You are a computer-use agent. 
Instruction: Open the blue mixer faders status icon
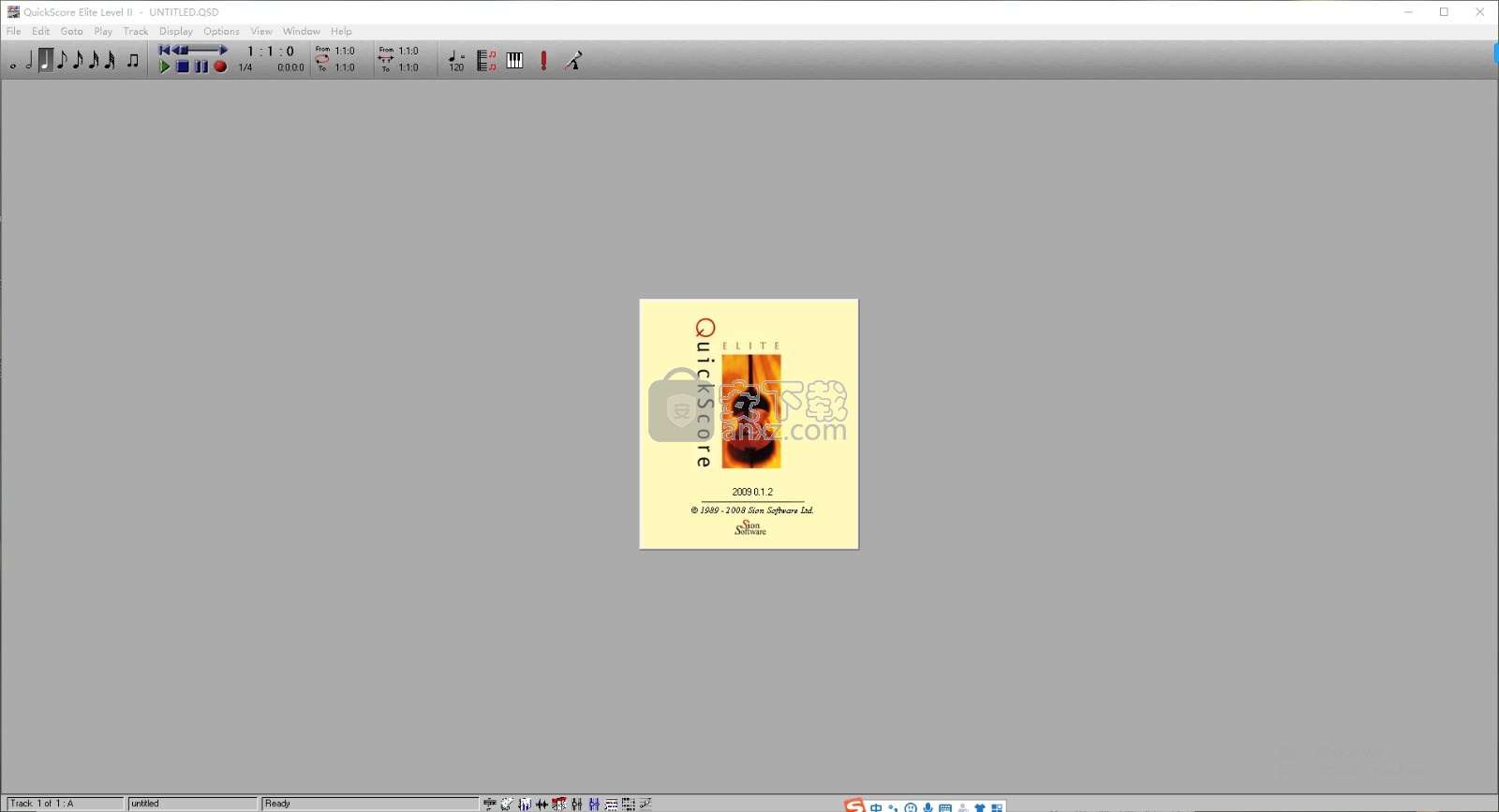[x=594, y=804]
